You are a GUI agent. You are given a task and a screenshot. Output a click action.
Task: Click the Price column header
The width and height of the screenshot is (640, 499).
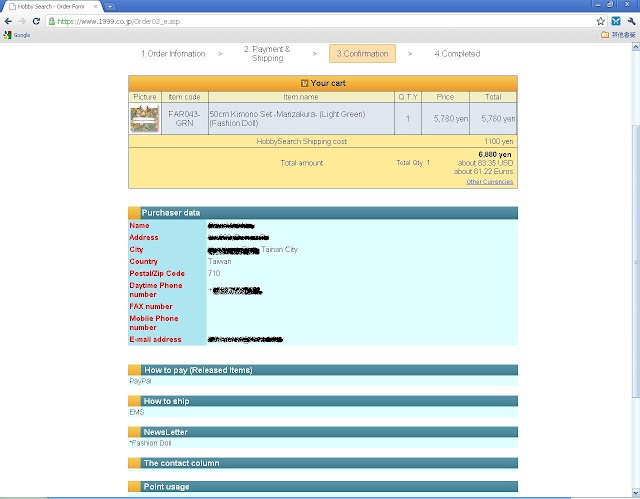pos(445,97)
